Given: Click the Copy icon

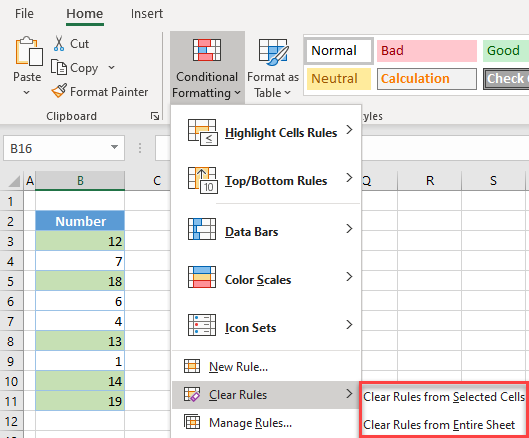Looking at the screenshot, I should click(59, 67).
